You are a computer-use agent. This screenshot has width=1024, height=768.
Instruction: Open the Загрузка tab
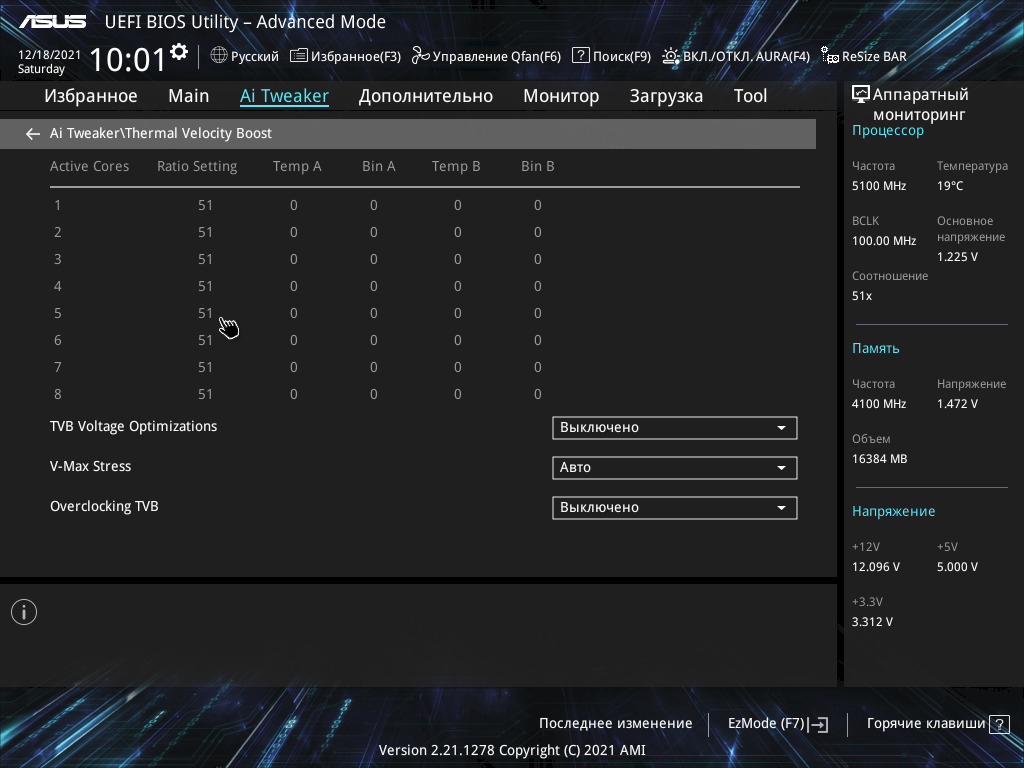(666, 96)
